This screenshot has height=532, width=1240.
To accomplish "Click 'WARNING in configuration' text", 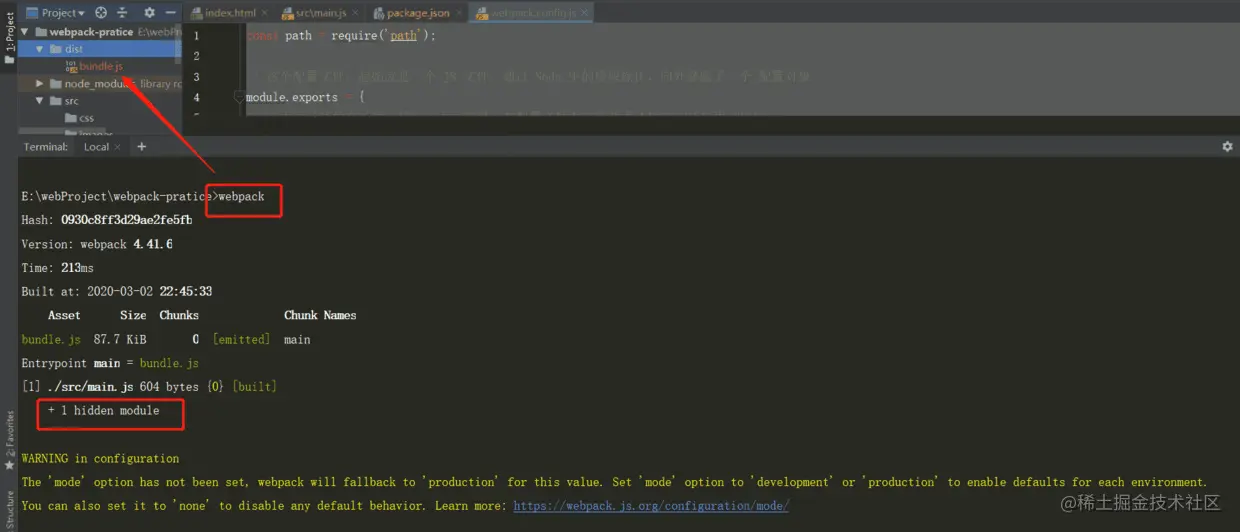I will [x=100, y=459].
